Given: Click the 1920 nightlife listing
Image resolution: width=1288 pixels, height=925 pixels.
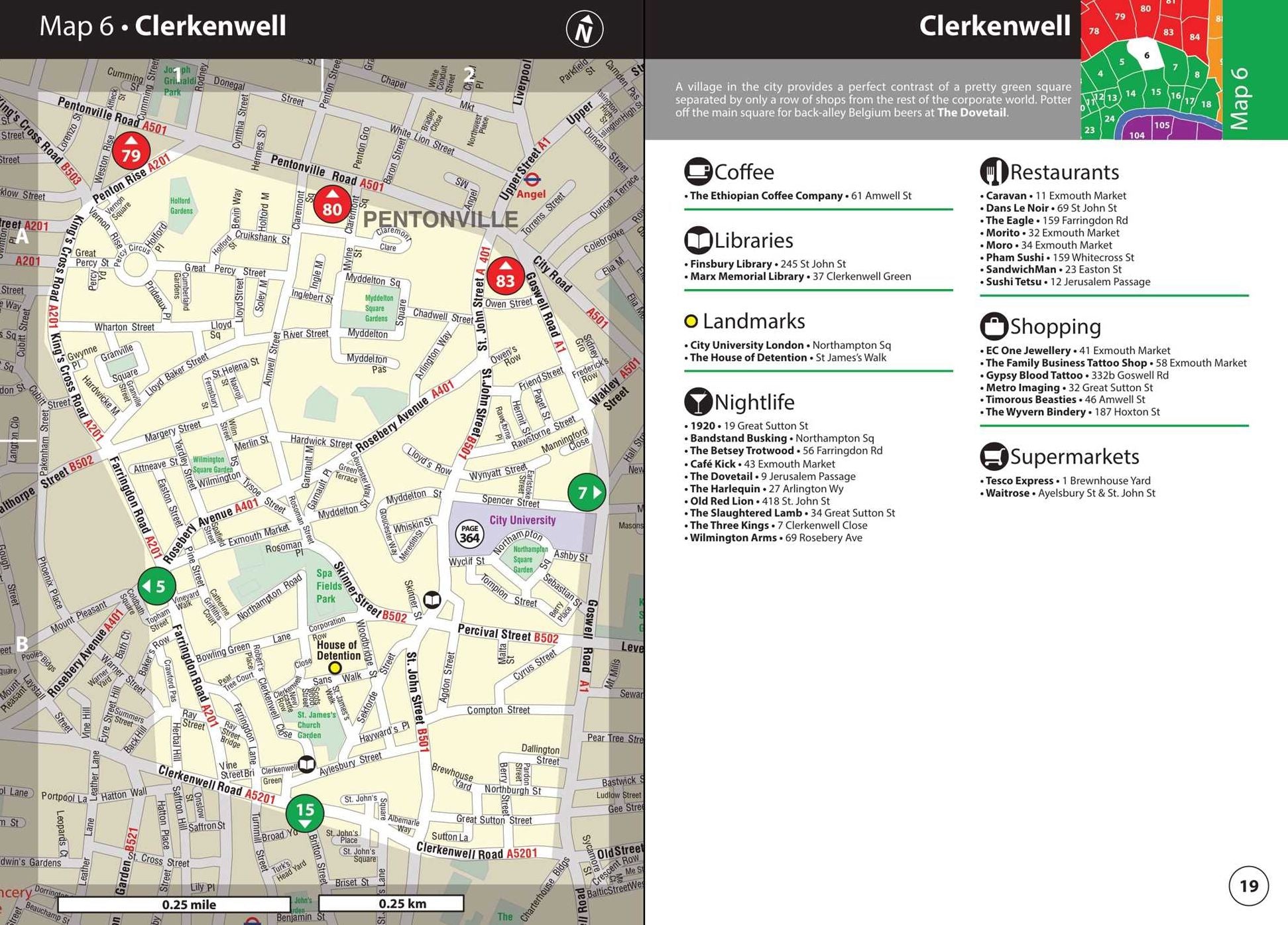Looking at the screenshot, I should pos(746,426).
